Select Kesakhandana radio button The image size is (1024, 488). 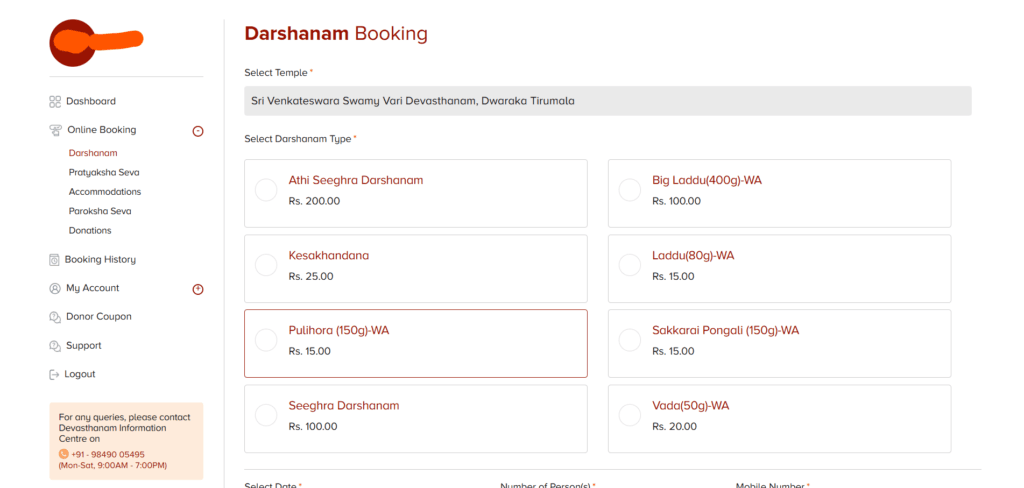pyautogui.click(x=266, y=265)
